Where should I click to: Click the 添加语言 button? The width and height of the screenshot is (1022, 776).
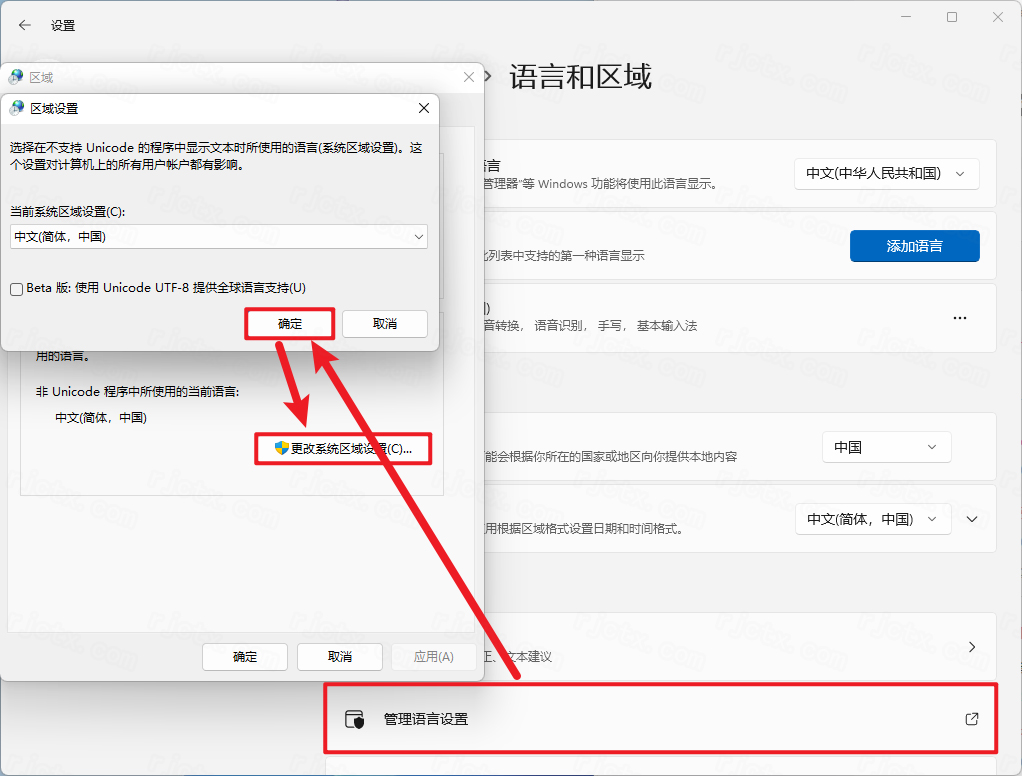pos(914,245)
